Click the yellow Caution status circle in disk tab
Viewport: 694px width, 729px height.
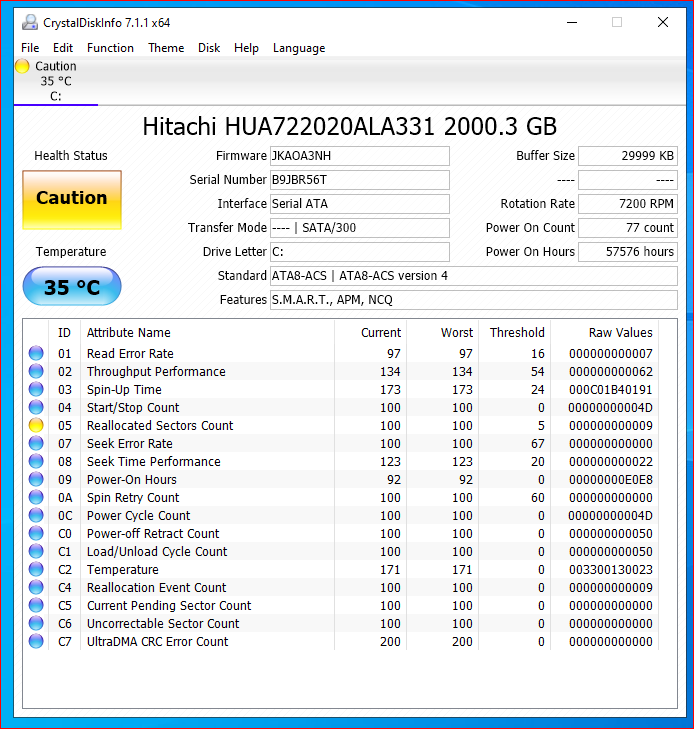(22, 66)
